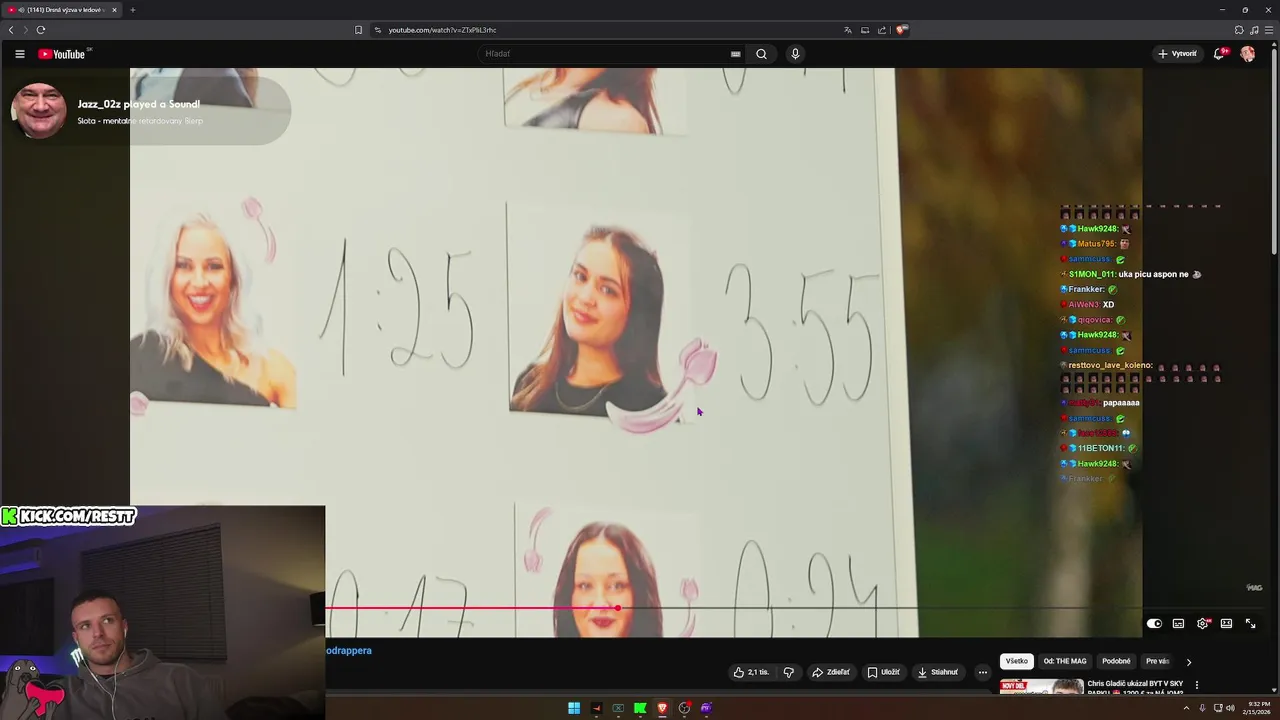Bookmark this page in address bar
Screen dimensions: 1280x720
358,30
